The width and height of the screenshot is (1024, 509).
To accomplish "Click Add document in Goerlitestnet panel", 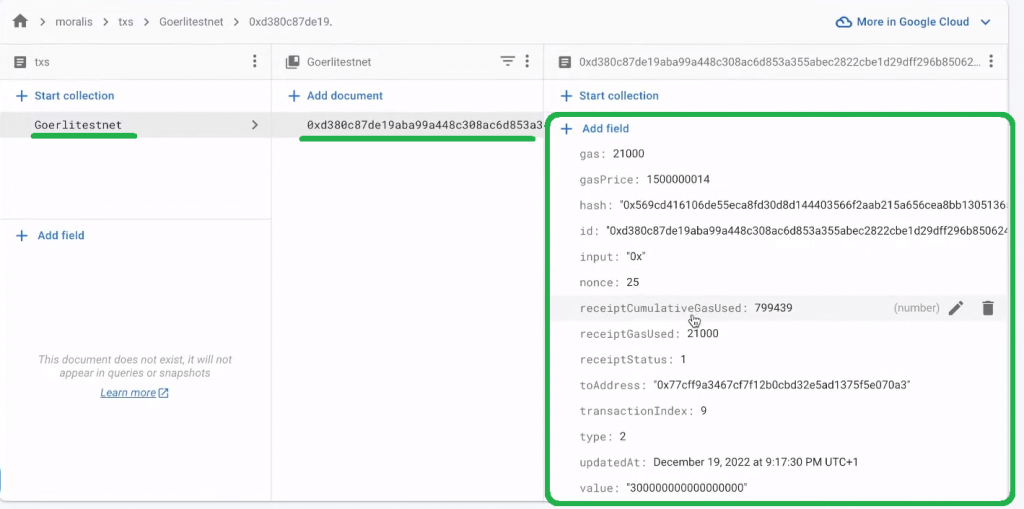I will coord(336,95).
